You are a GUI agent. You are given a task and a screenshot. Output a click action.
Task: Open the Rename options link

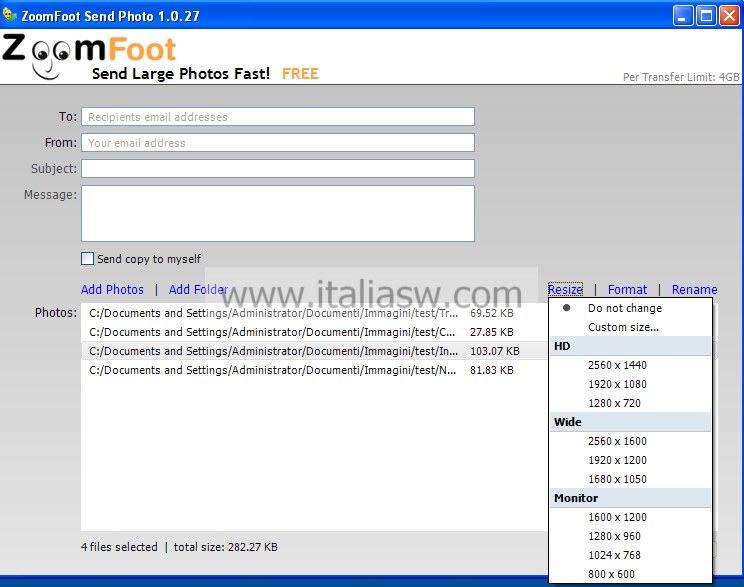point(694,289)
